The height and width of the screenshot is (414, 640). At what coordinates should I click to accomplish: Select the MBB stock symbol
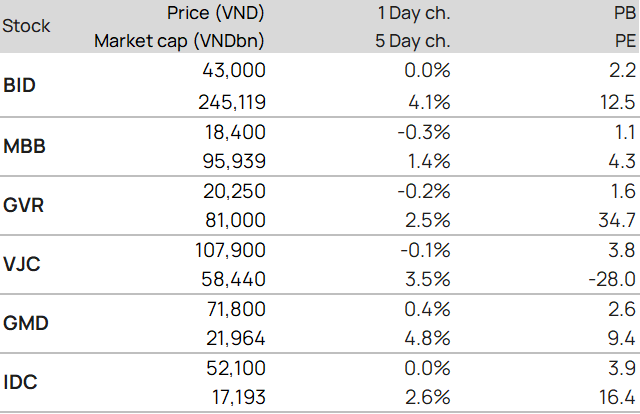click(23, 146)
